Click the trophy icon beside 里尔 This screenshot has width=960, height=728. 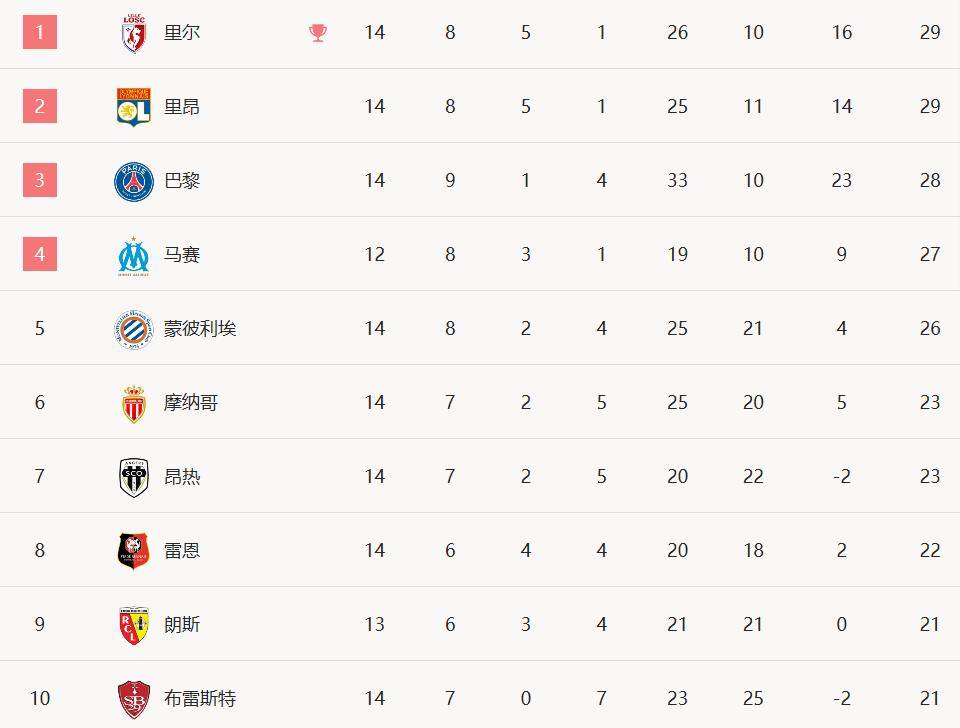(318, 32)
